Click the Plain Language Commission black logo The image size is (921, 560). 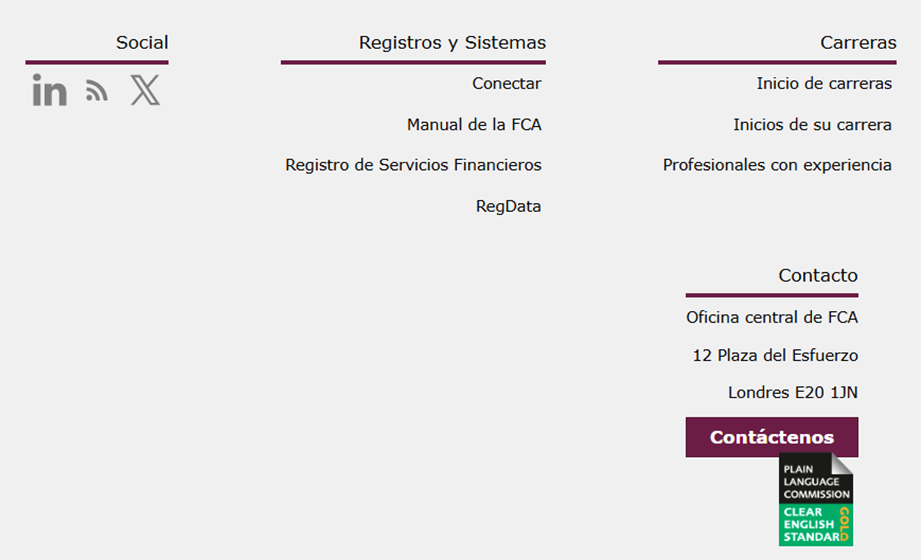tap(816, 479)
